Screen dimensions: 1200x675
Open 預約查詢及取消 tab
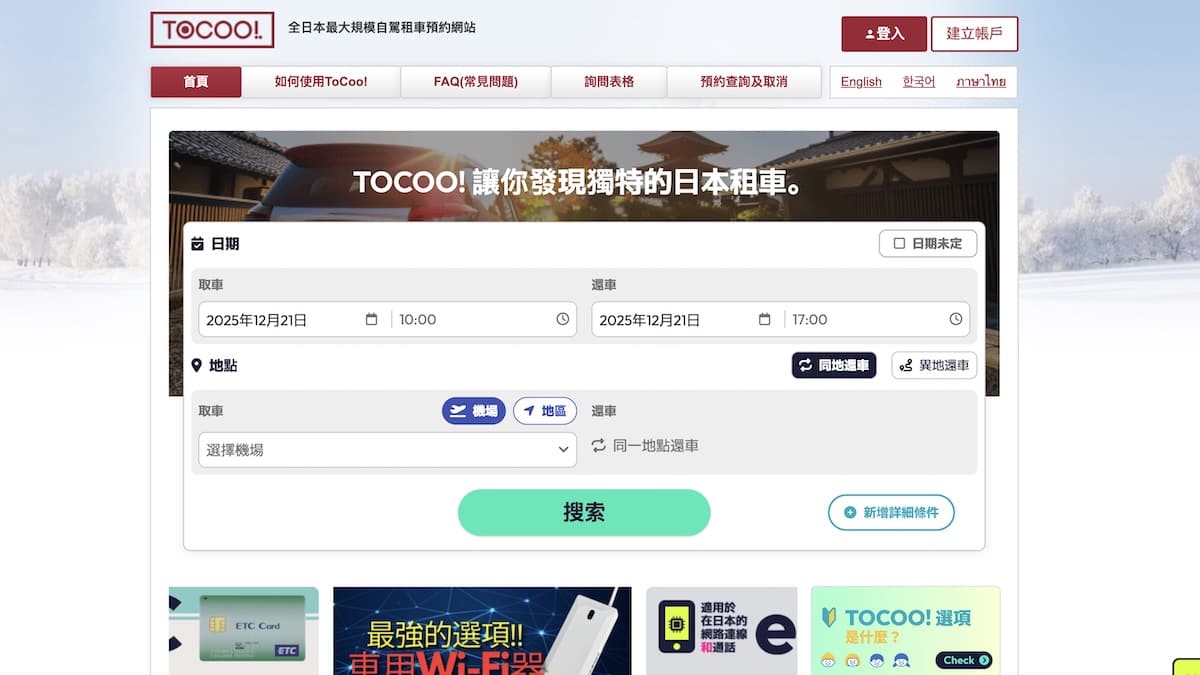(x=744, y=82)
